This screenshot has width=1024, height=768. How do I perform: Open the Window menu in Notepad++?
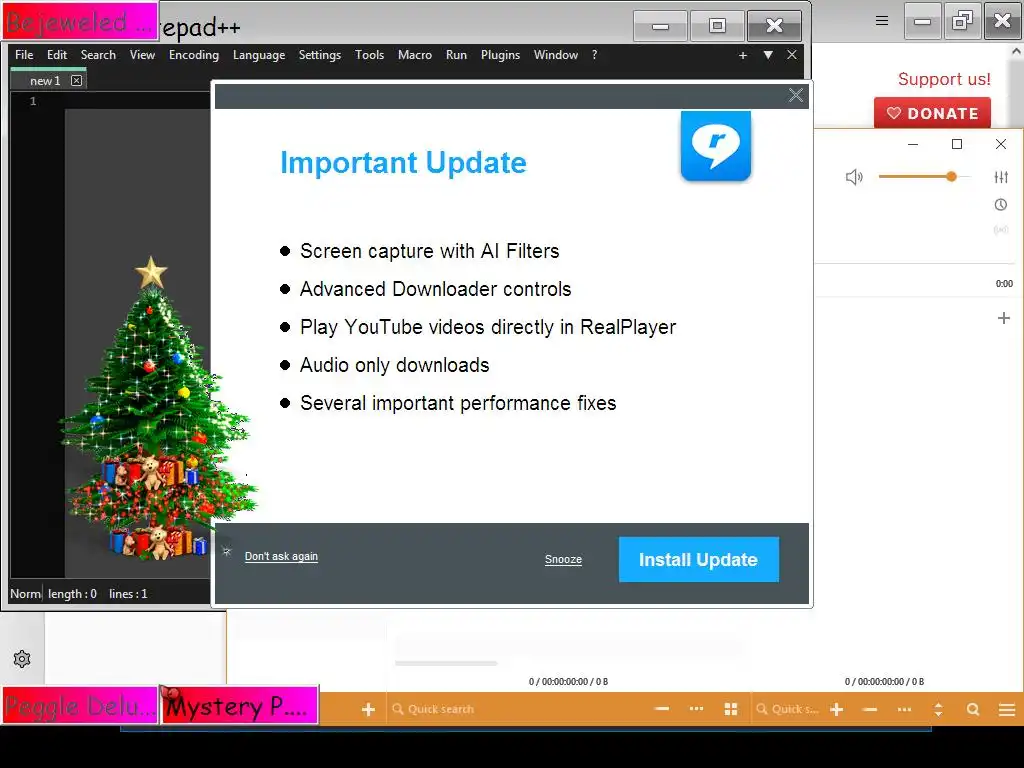click(556, 55)
